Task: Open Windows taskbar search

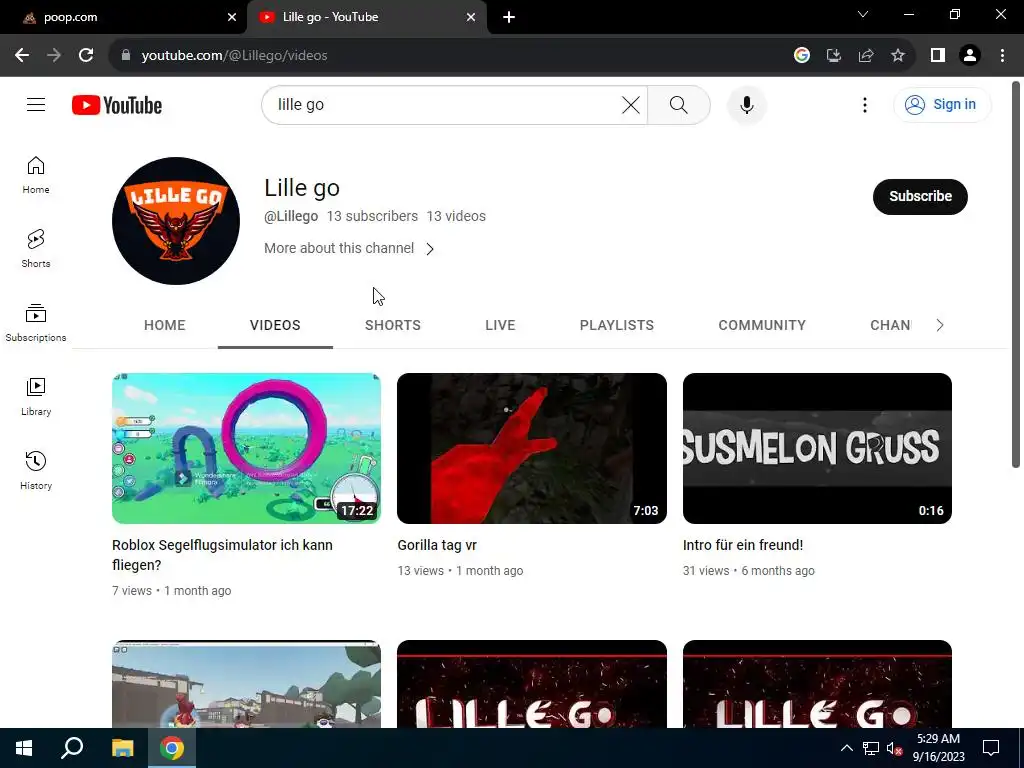Action: click(72, 748)
